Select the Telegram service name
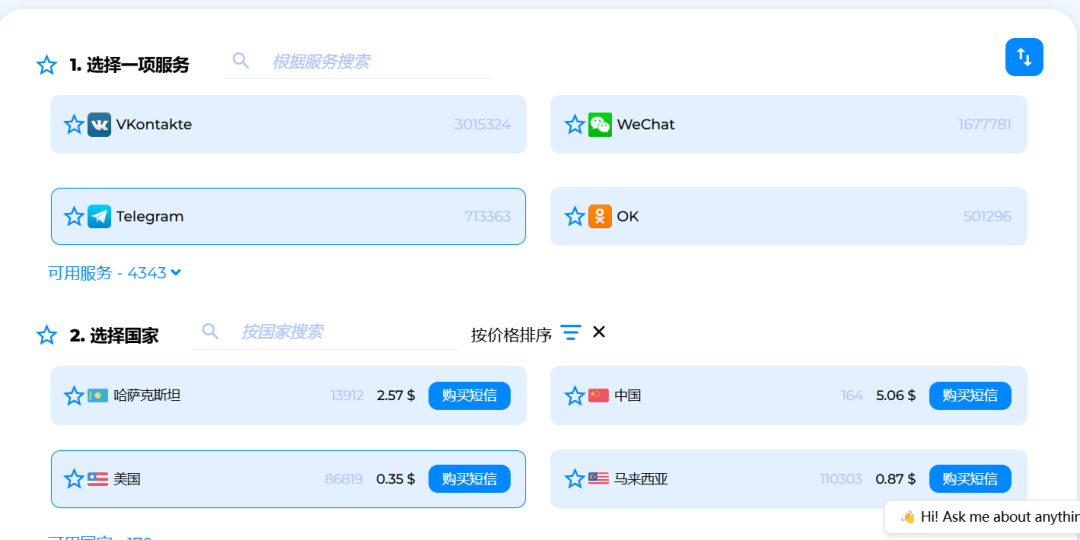1080x540 pixels. (x=149, y=216)
